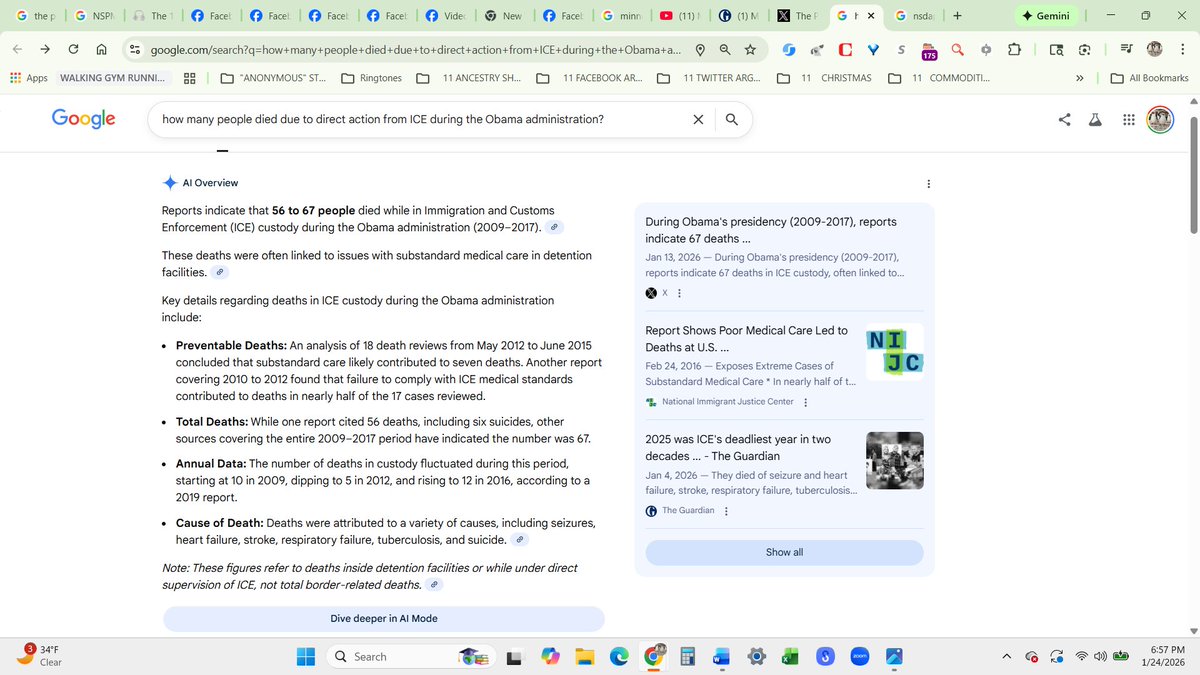Viewport: 1200px width, 675px height.
Task: Open Word from the taskbar
Action: pyautogui.click(x=722, y=657)
